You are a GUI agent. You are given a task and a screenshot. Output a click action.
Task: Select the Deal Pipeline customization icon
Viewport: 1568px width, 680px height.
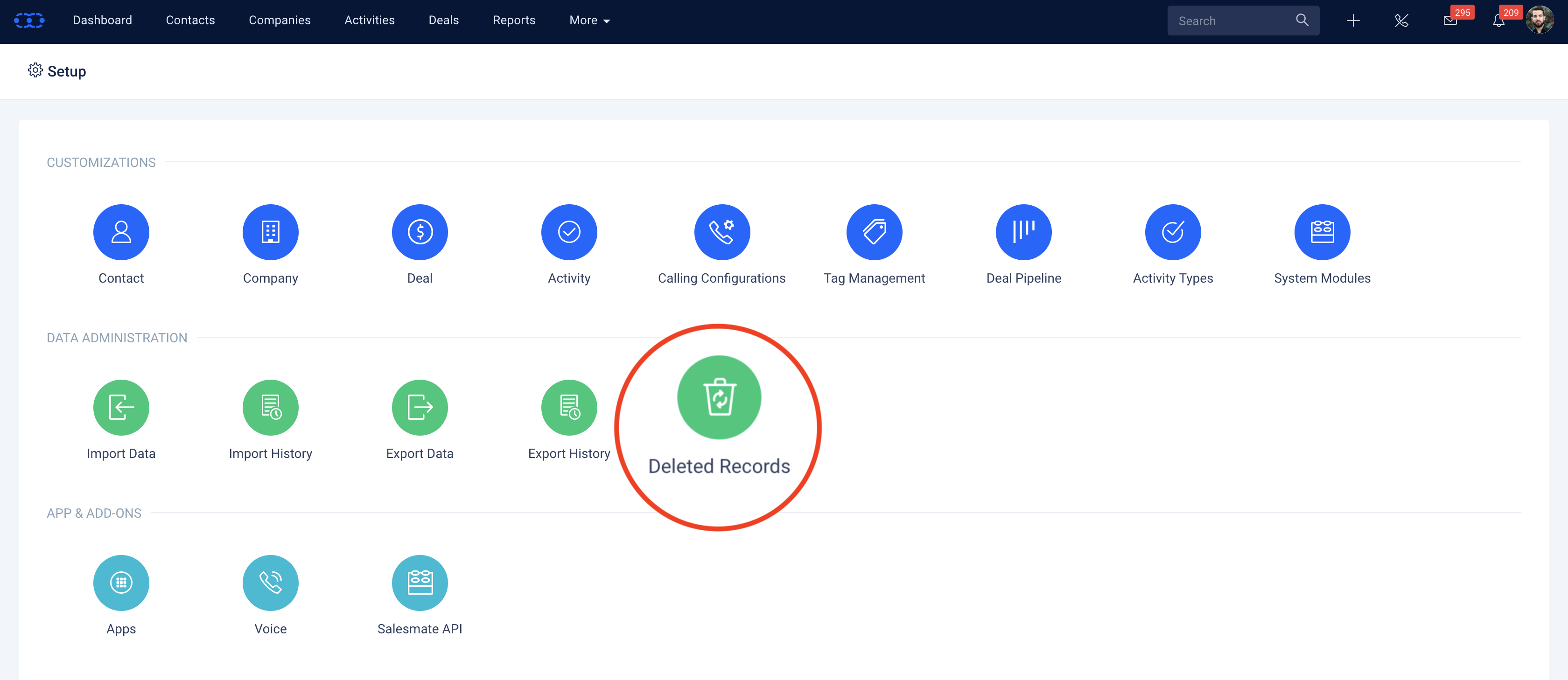1023,232
